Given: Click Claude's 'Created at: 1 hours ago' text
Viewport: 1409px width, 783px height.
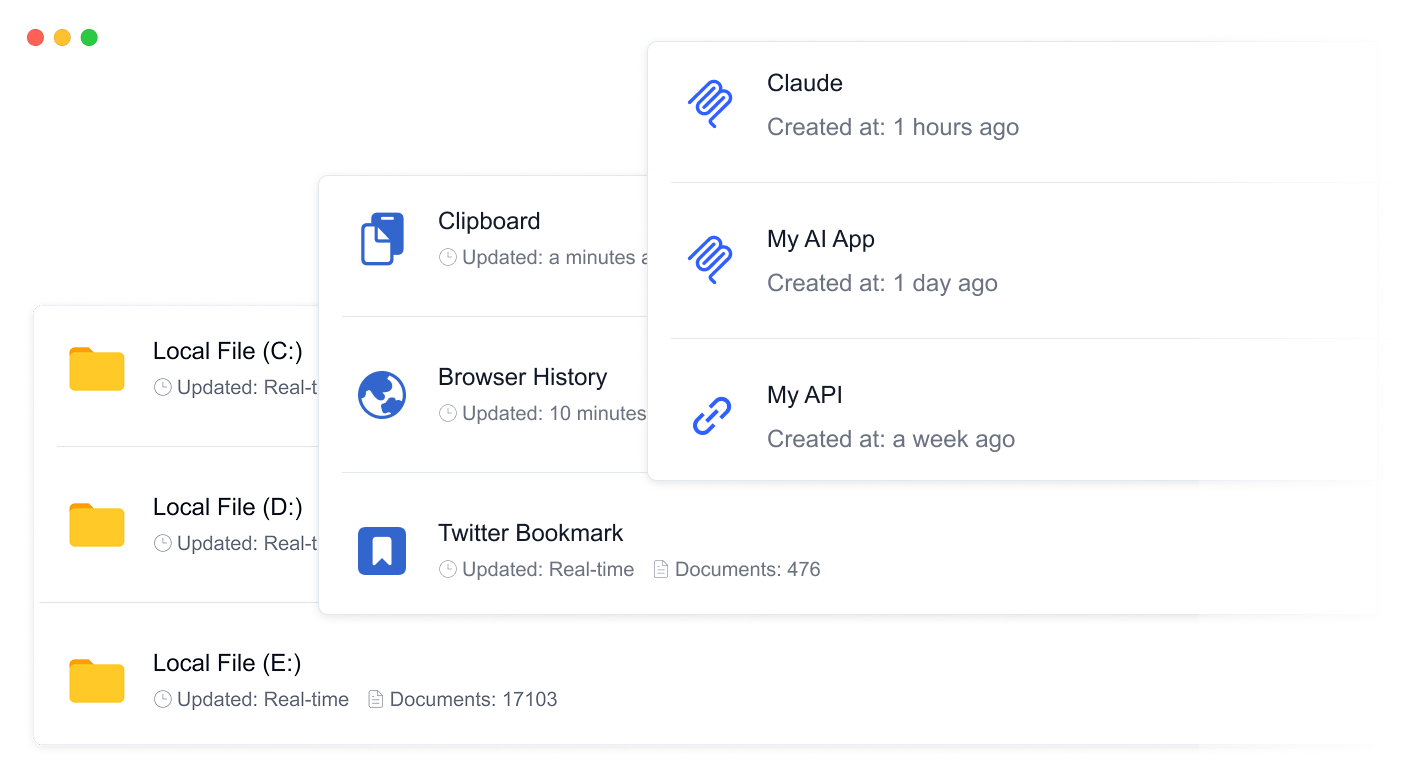Looking at the screenshot, I should (x=892, y=127).
